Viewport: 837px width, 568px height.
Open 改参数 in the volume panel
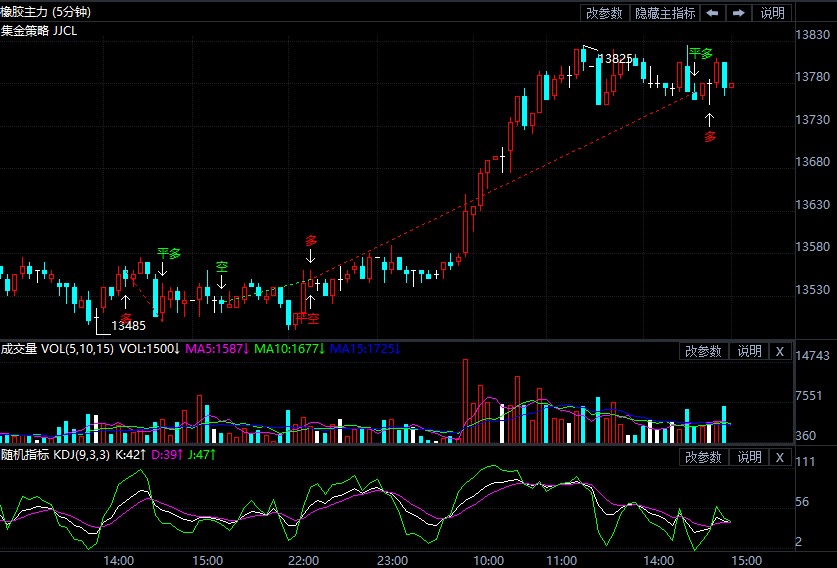coord(704,351)
